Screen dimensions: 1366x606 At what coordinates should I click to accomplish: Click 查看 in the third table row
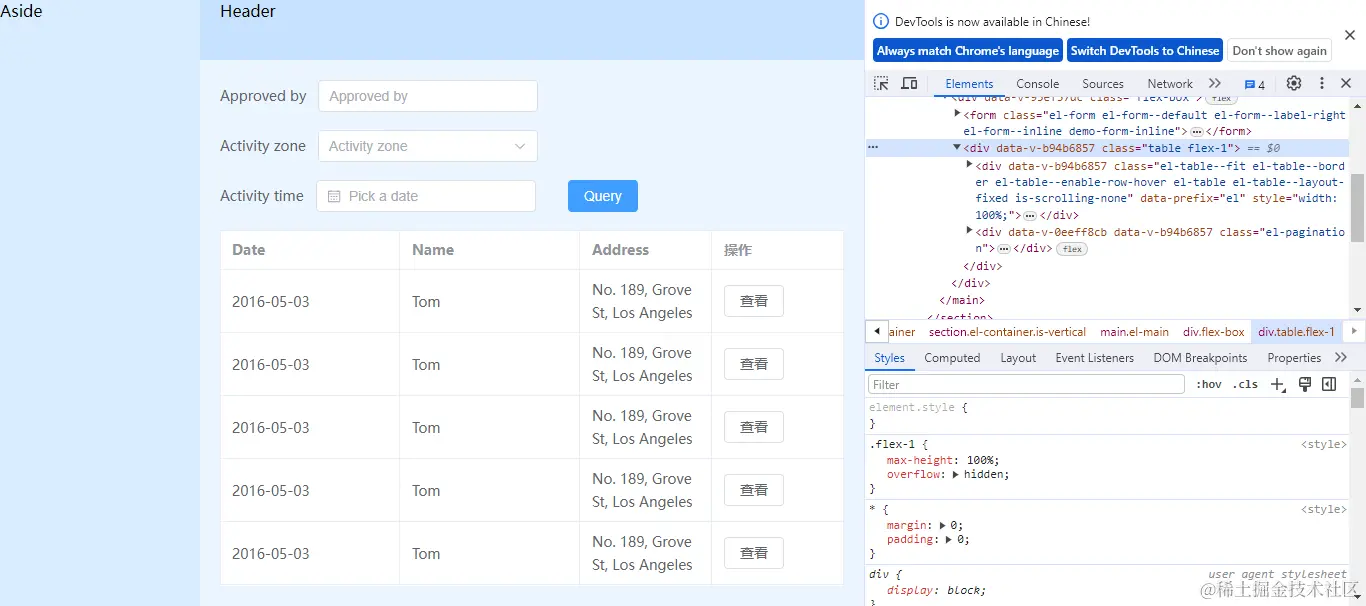(x=754, y=427)
